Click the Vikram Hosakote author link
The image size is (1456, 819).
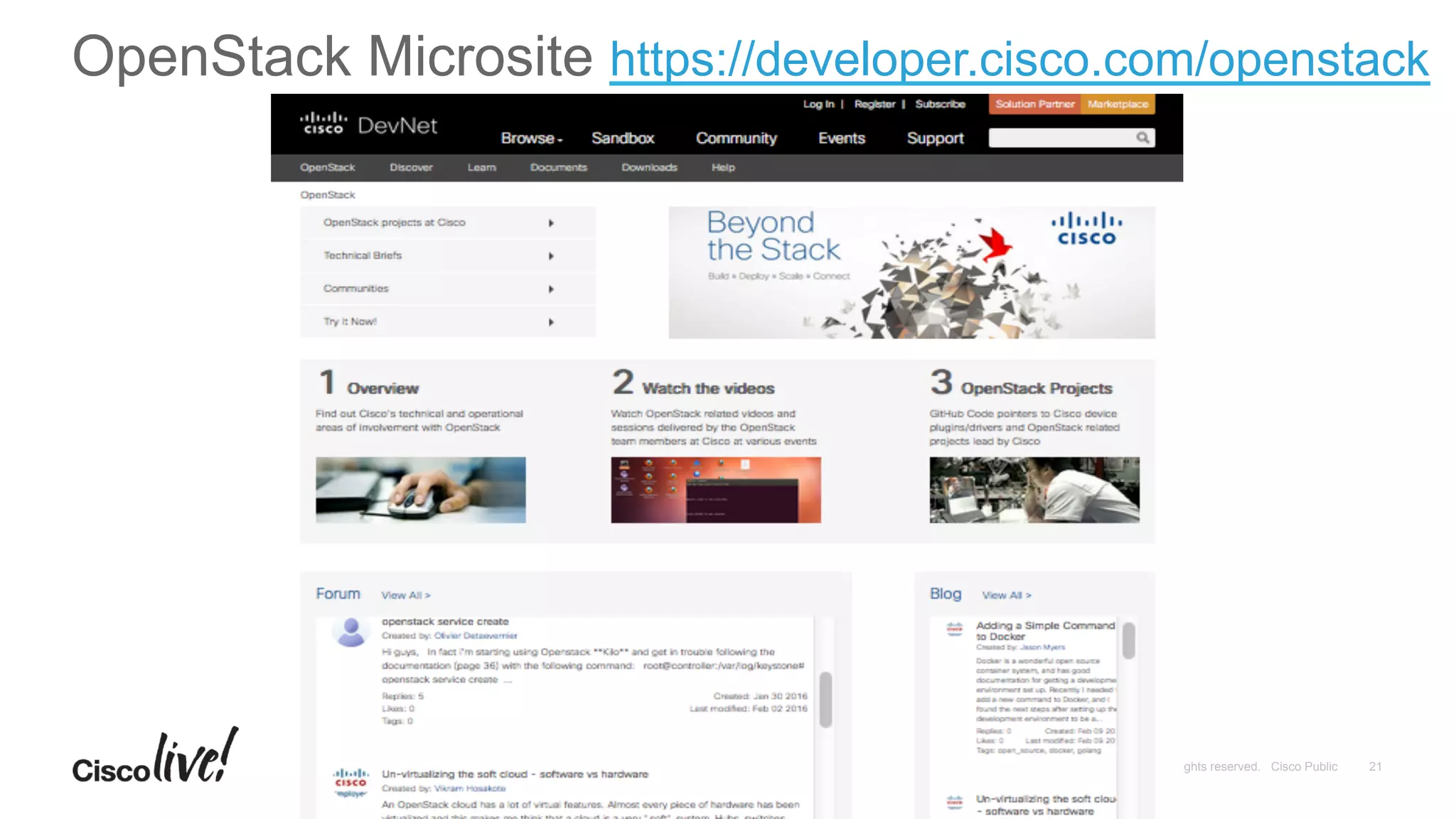point(470,788)
